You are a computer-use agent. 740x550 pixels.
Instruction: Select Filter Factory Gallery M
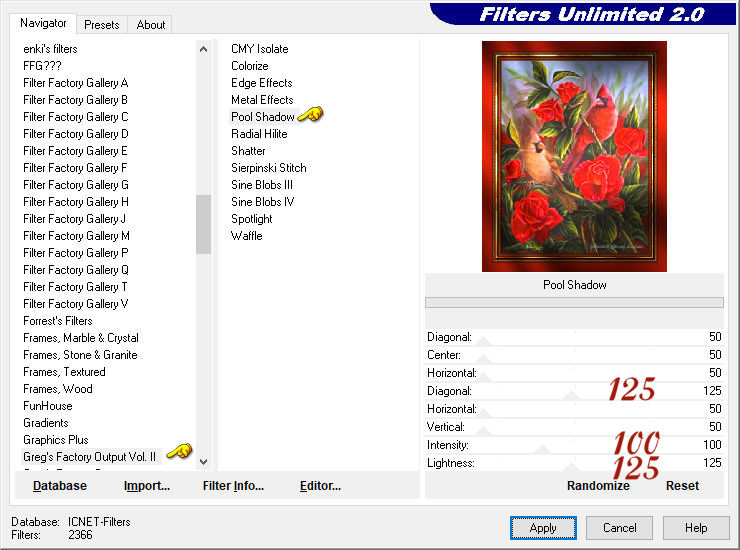[76, 236]
